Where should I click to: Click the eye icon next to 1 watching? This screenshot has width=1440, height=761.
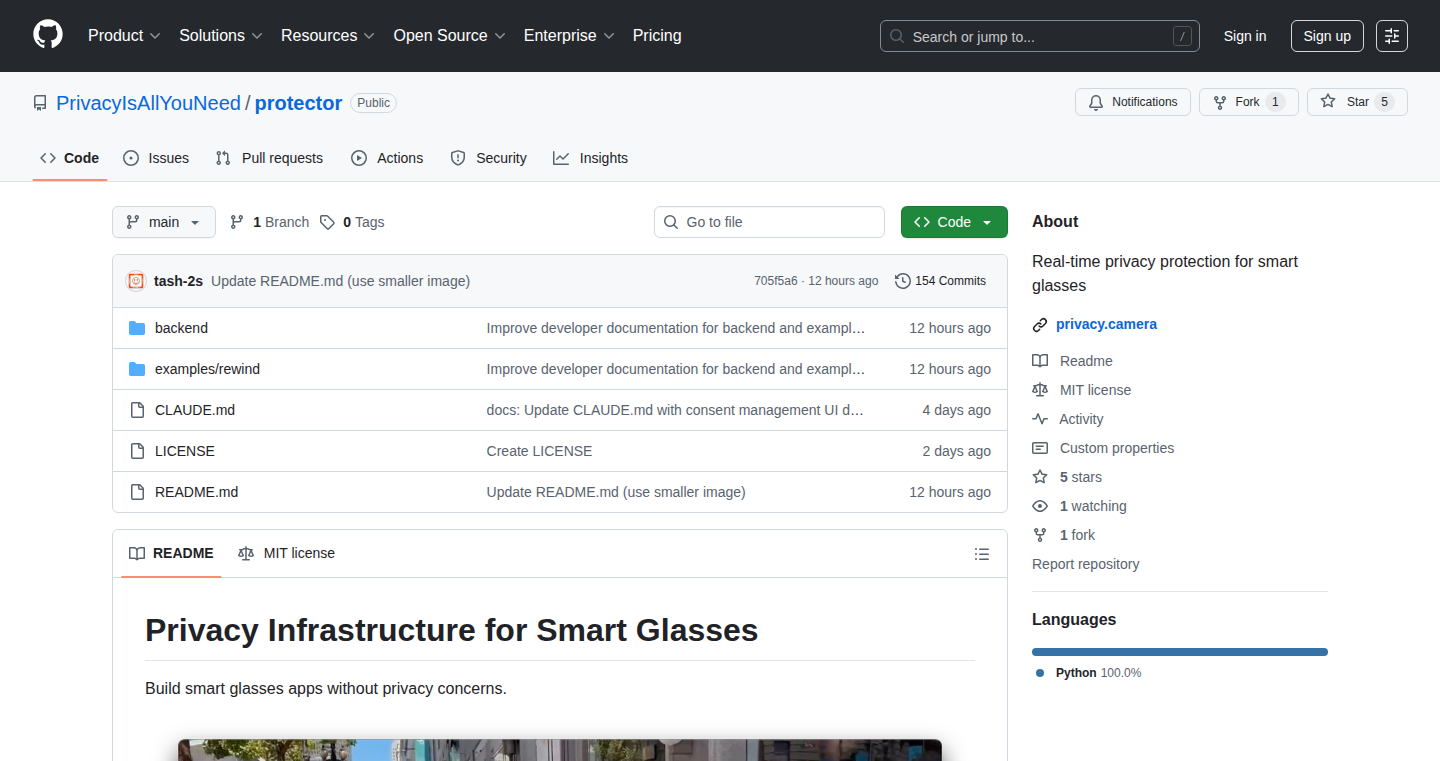[1040, 506]
